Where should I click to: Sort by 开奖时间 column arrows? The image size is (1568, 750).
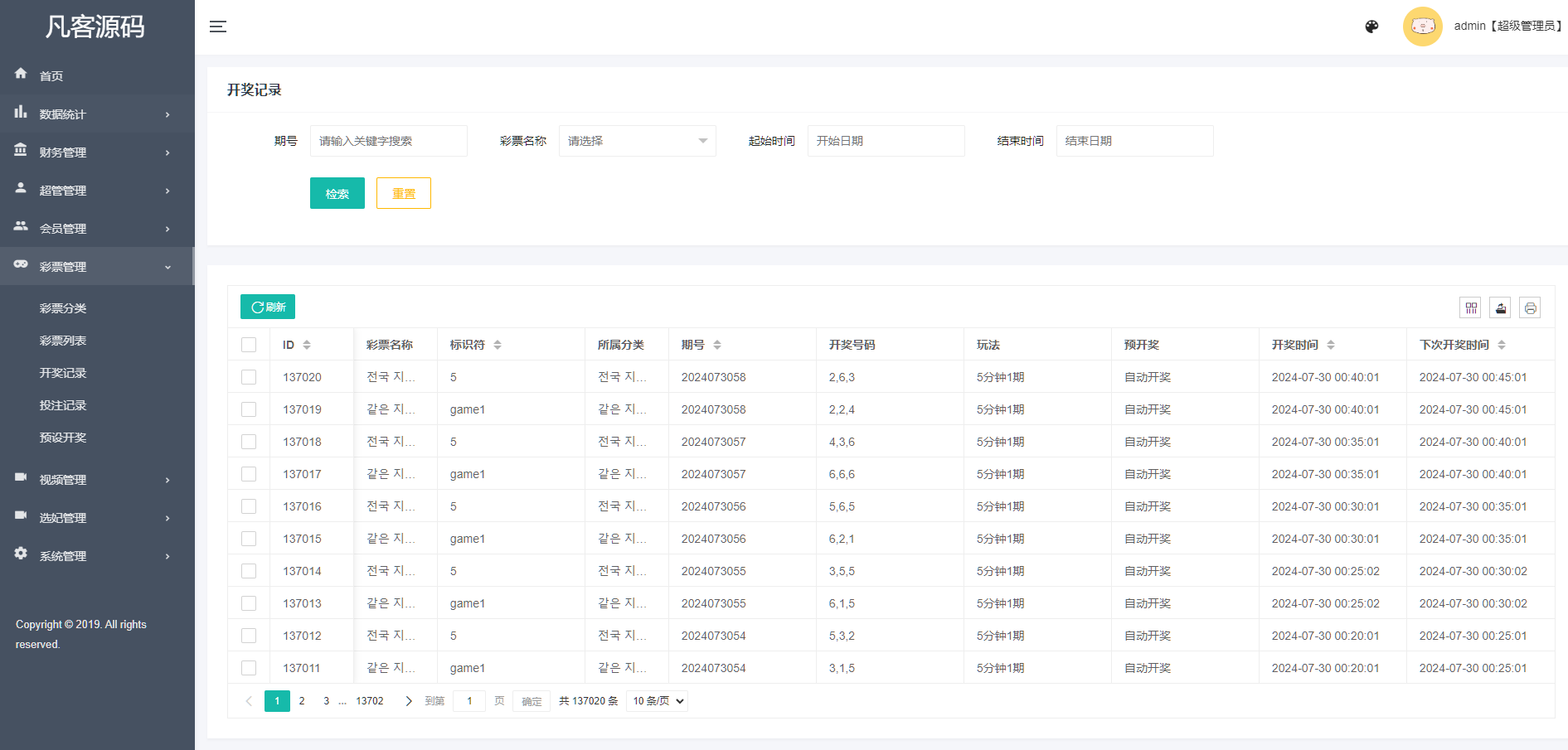pos(1331,345)
